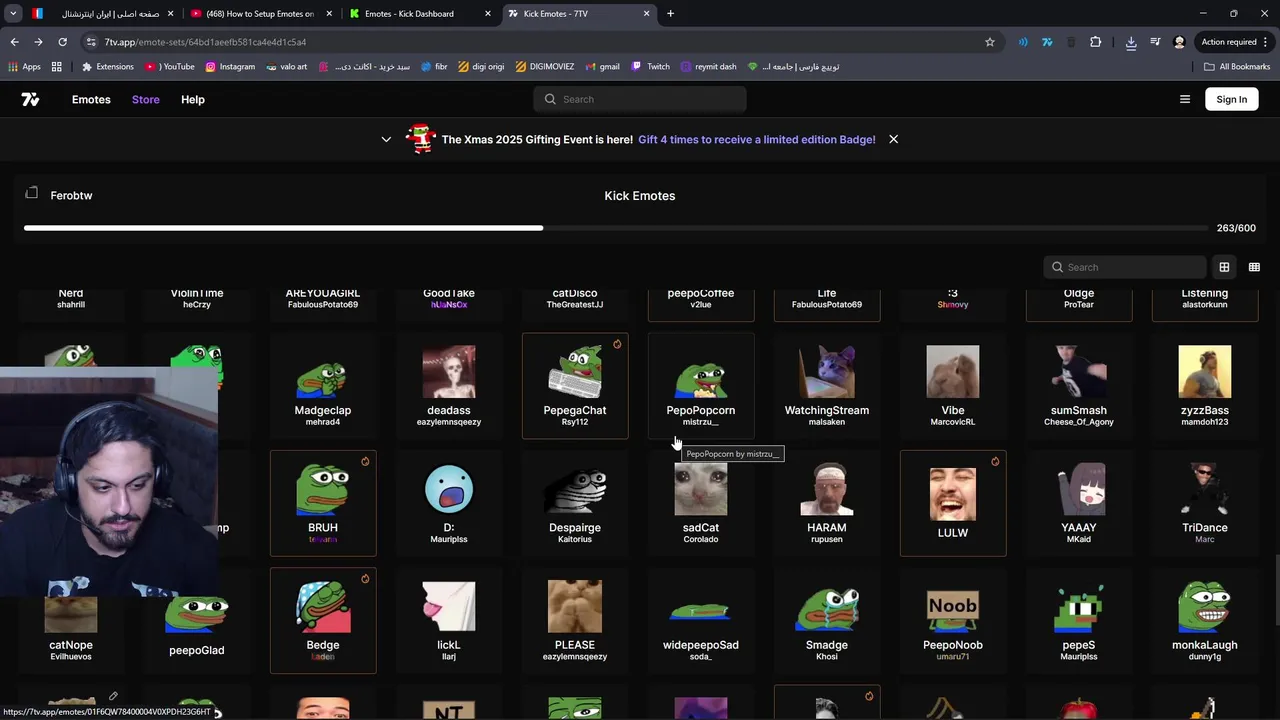Open the YAAAY emote
This screenshot has height=720, width=1280.
(x=1079, y=503)
